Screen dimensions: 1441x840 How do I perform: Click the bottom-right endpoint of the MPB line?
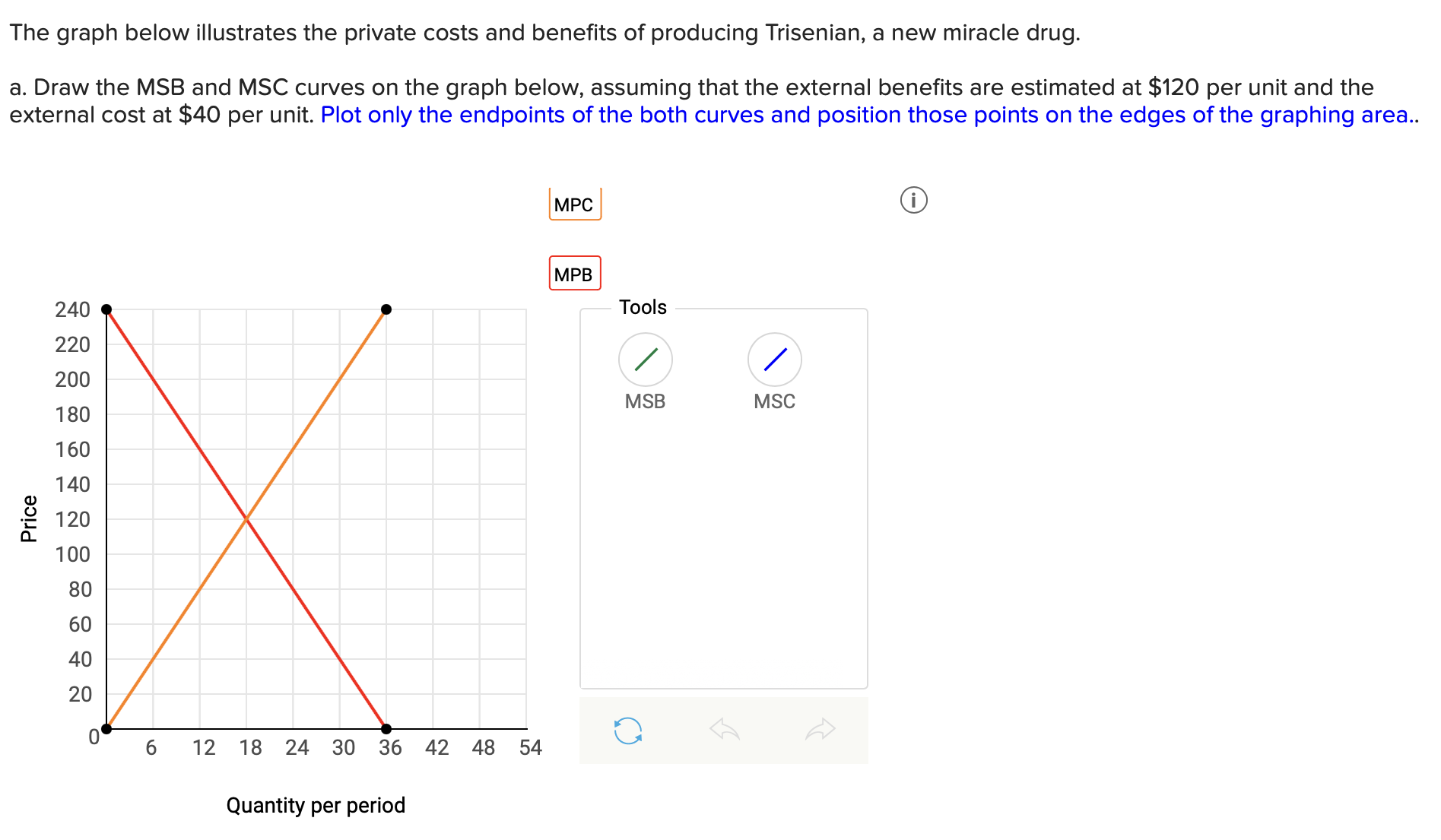coord(386,729)
